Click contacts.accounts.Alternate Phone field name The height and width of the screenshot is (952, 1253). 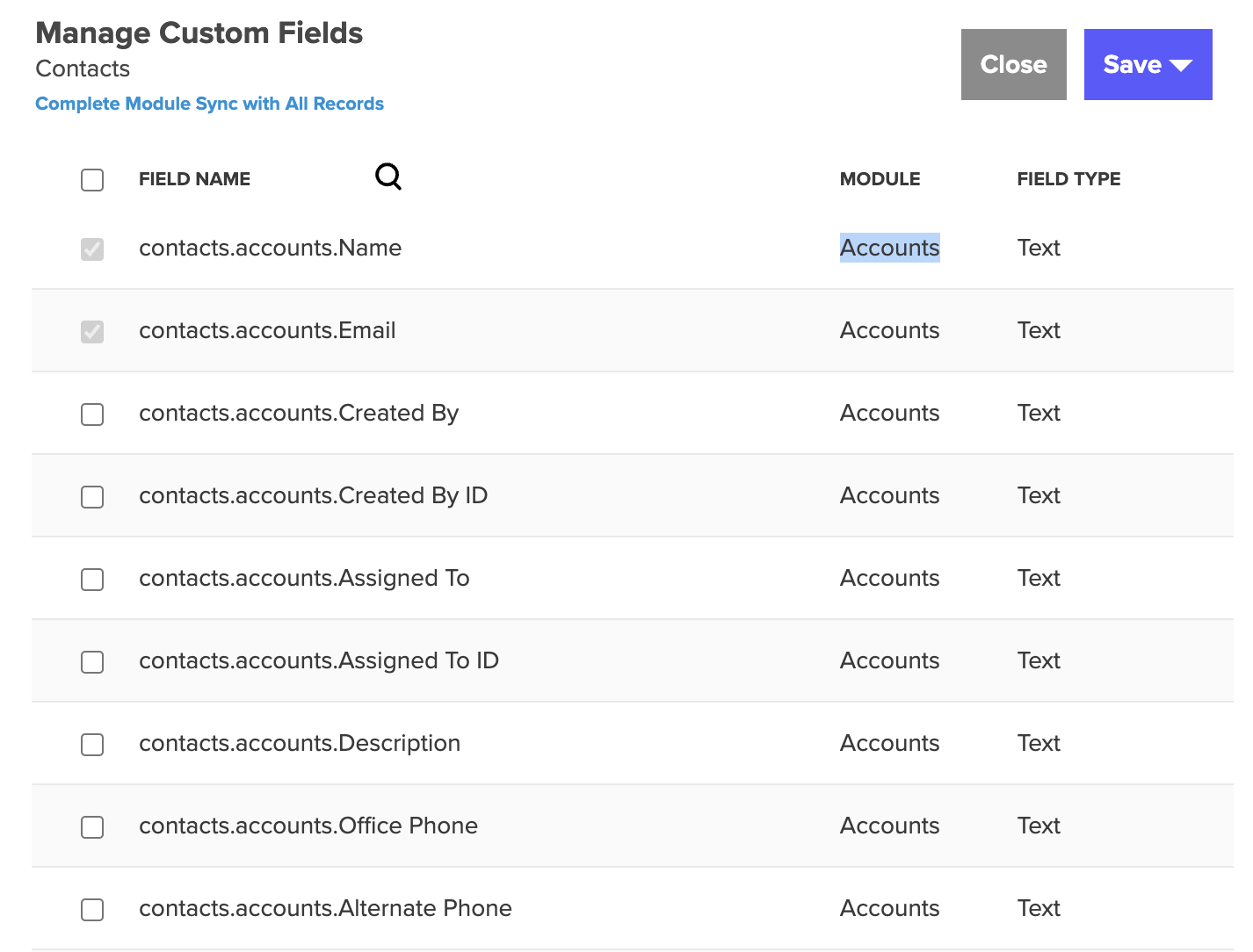325,908
